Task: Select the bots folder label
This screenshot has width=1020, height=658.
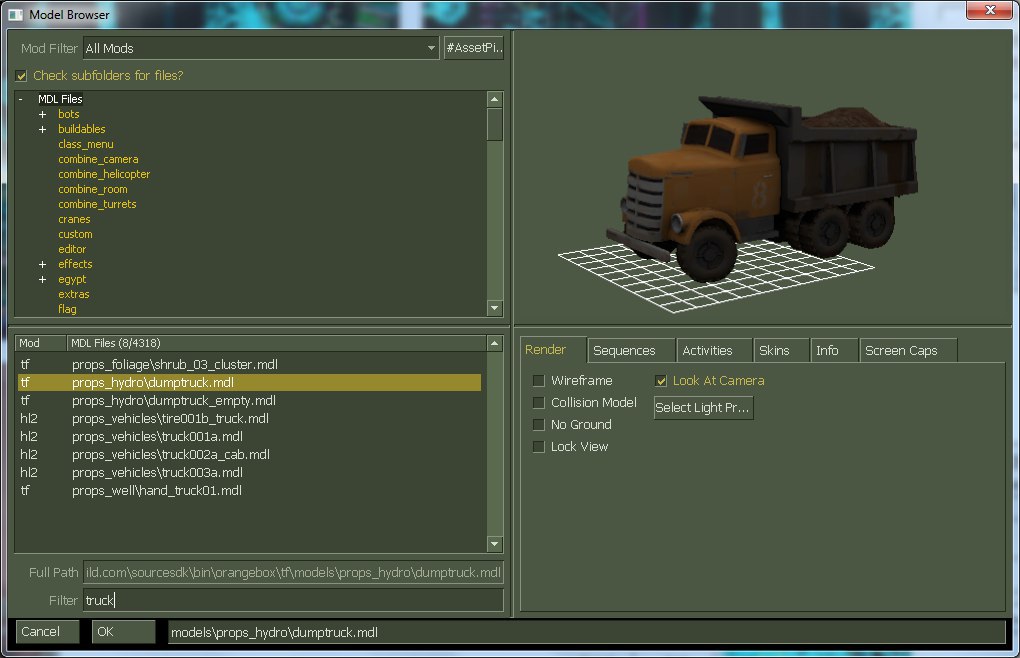Action: point(69,114)
